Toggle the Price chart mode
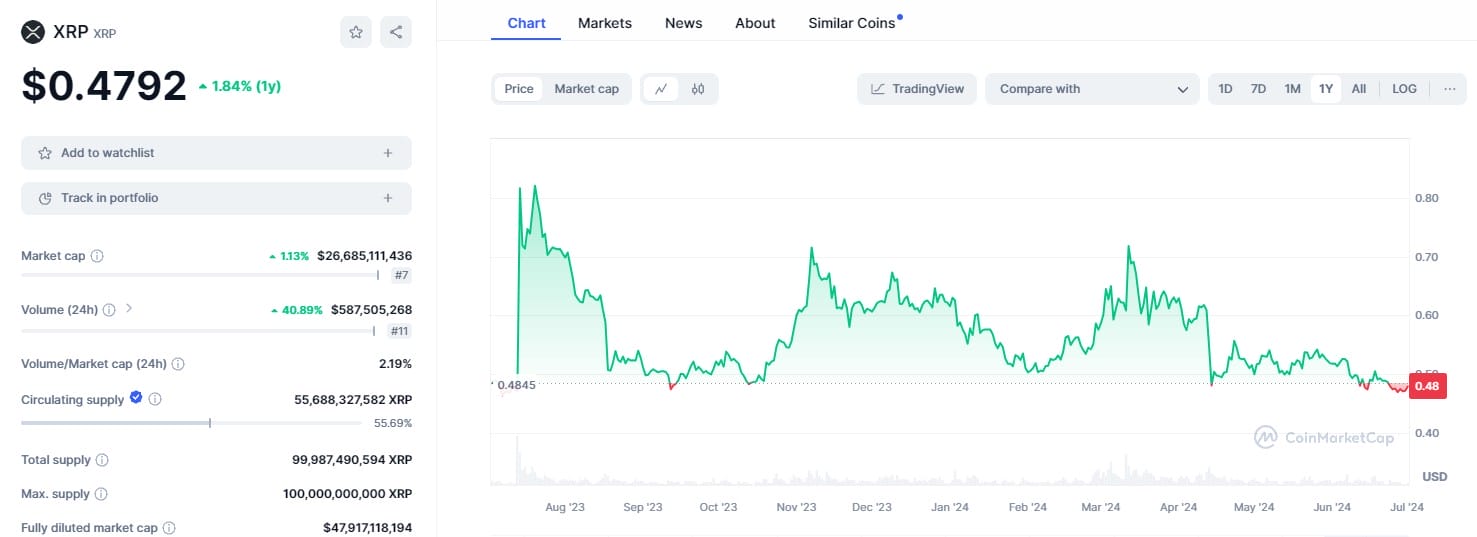The width and height of the screenshot is (1477, 537). point(519,89)
